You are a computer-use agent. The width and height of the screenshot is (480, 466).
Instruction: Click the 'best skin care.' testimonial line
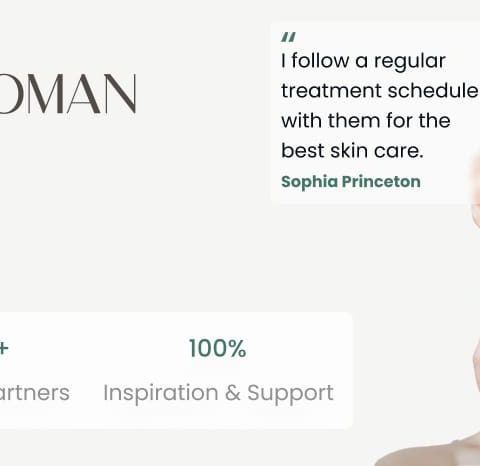click(x=352, y=151)
